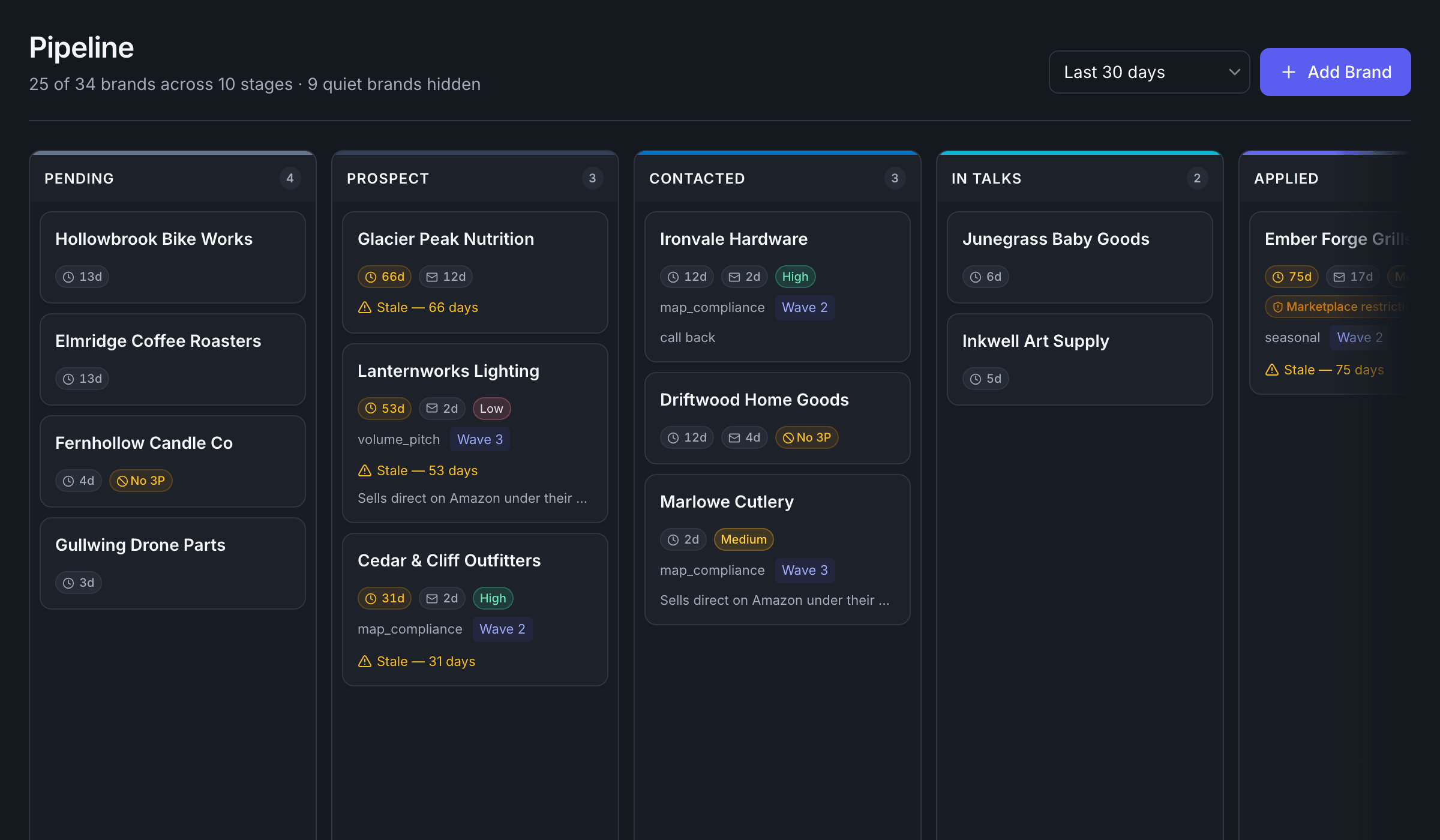Click the Medium priority tag on Marlowe Cutlery
This screenshot has height=840, width=1440.
pos(744,539)
